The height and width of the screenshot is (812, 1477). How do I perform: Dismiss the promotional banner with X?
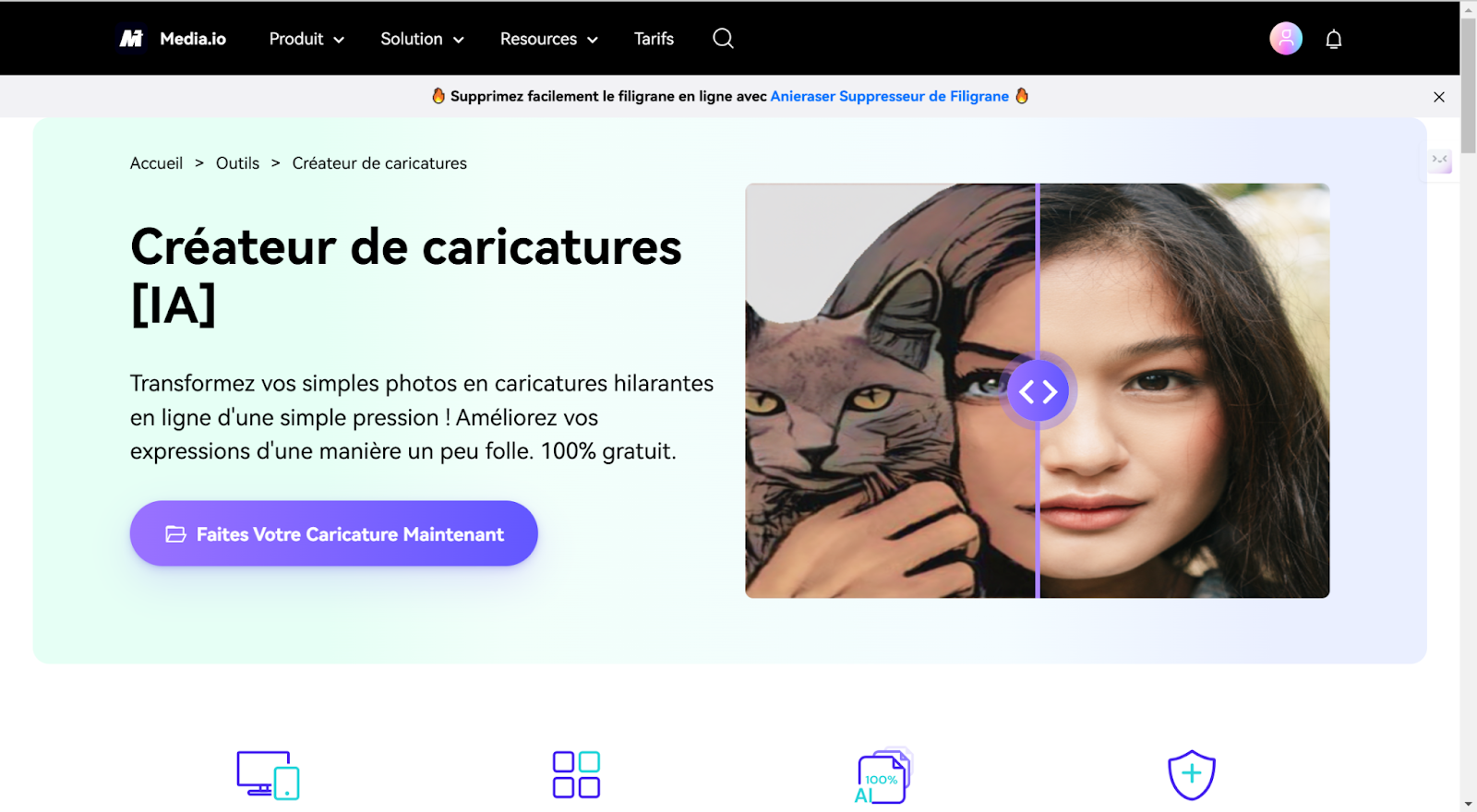pyautogui.click(x=1439, y=97)
